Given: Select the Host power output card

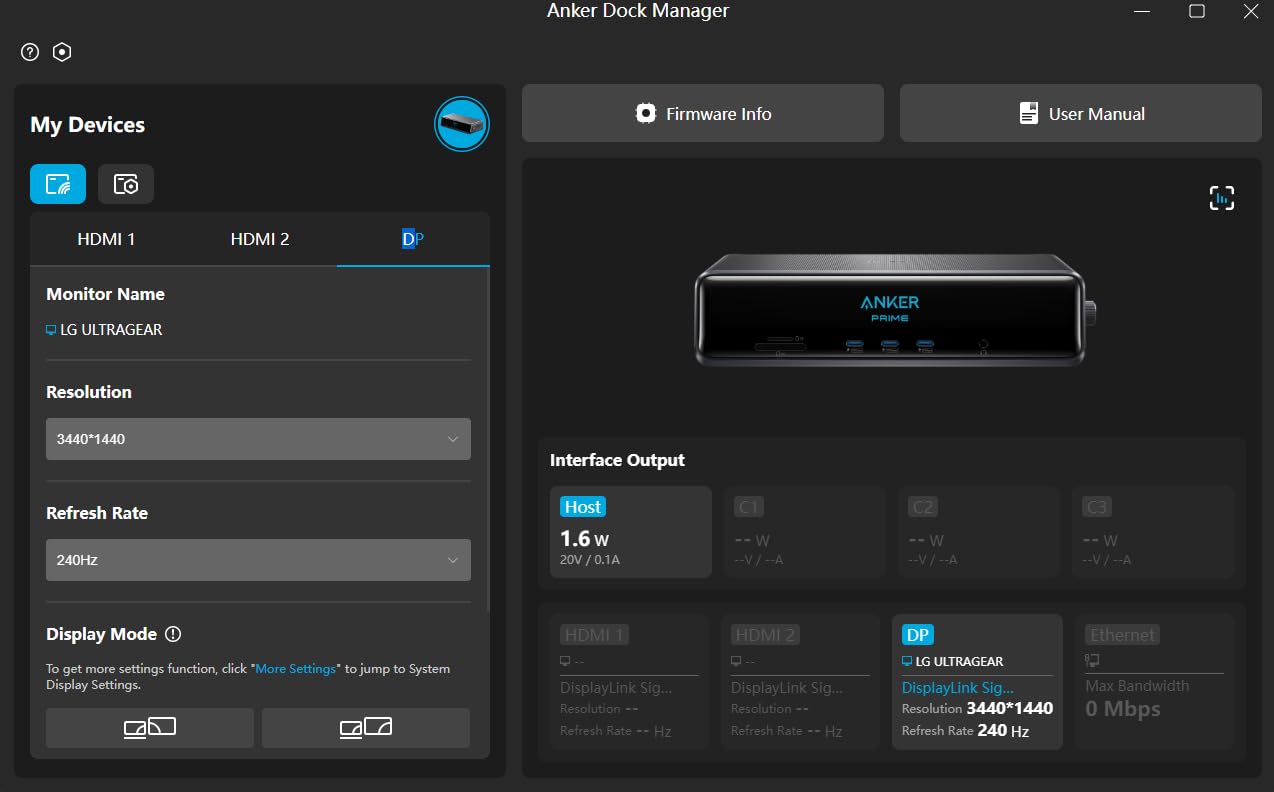Looking at the screenshot, I should [x=631, y=532].
